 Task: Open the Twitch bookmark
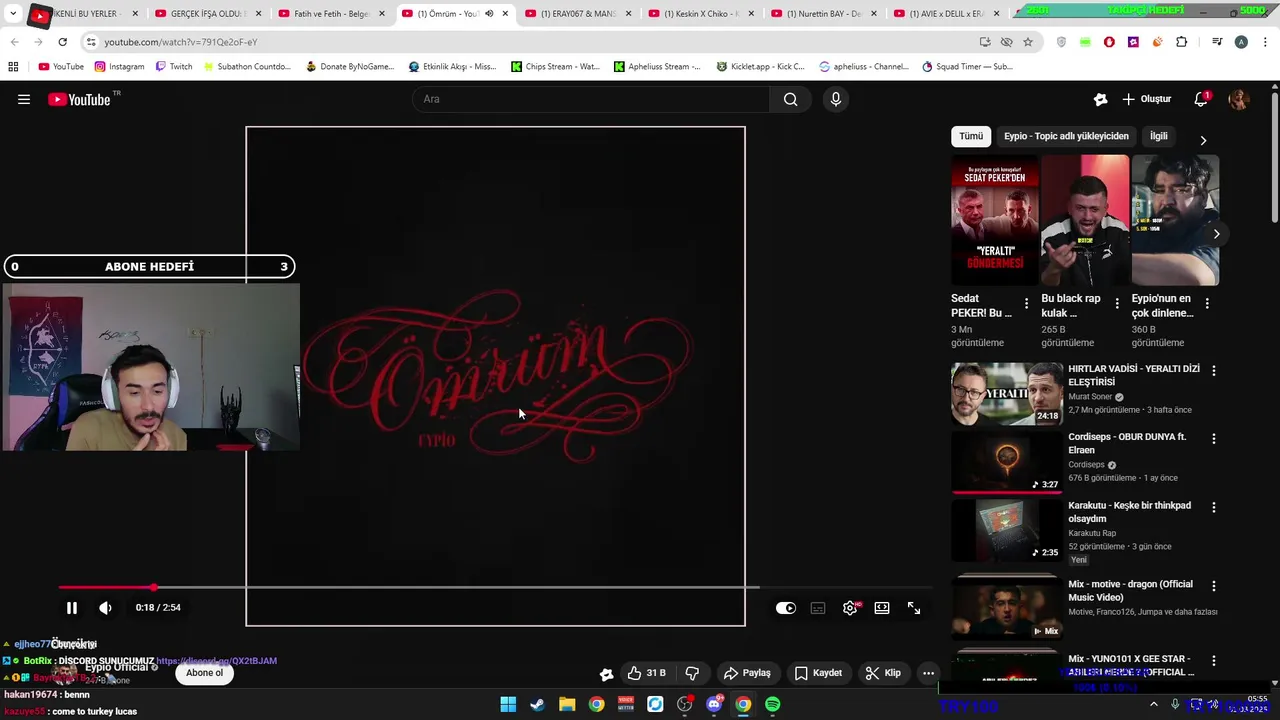(174, 67)
